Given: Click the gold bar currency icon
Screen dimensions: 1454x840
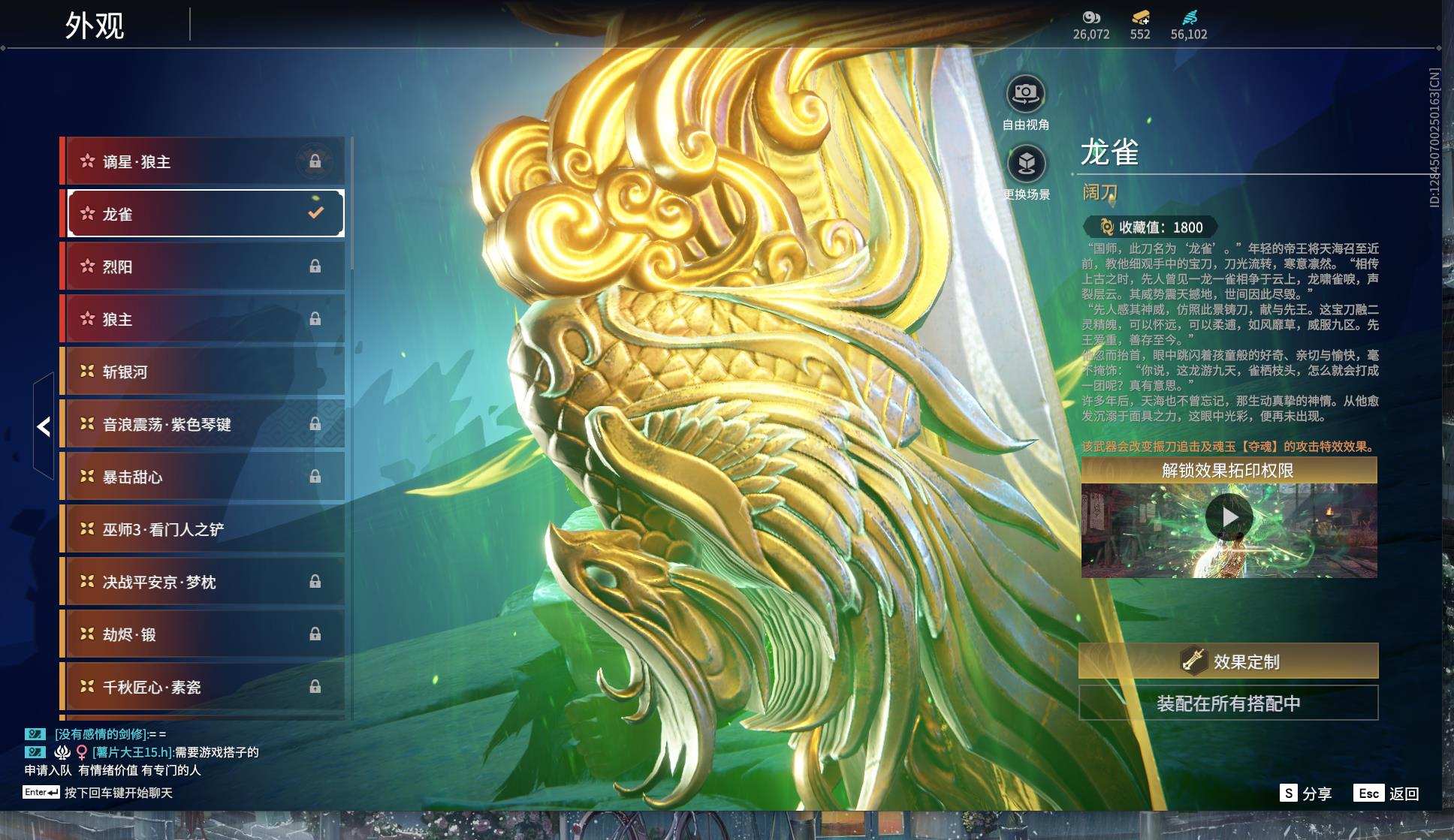Looking at the screenshot, I should [1140, 17].
